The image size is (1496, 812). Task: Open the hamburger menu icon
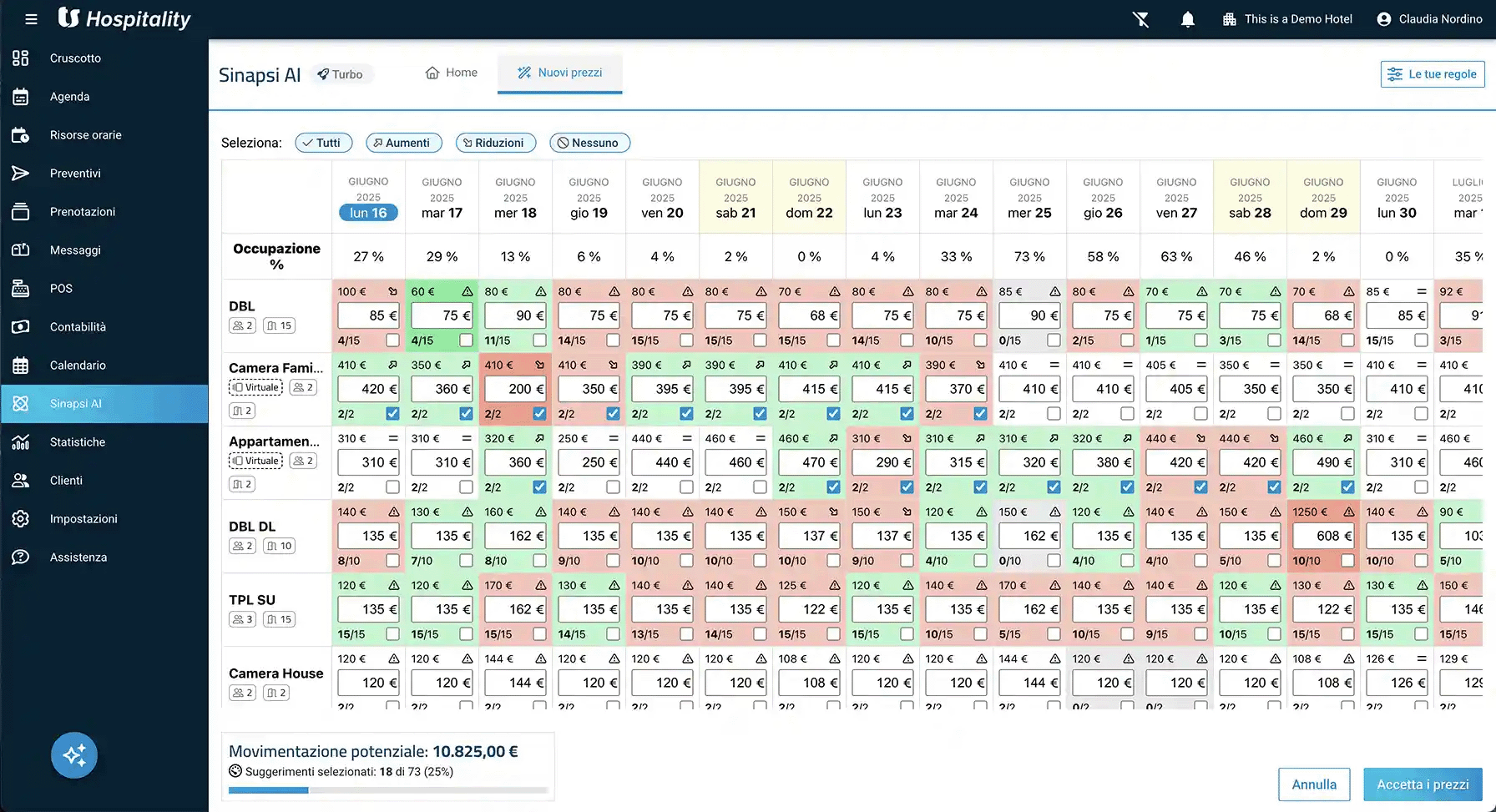[x=31, y=19]
